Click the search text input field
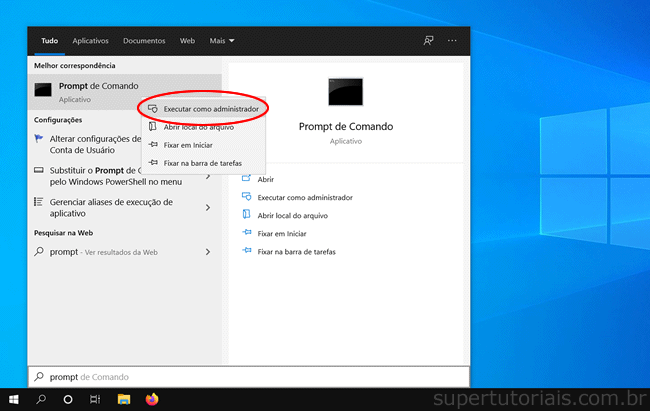 pyautogui.click(x=250, y=376)
